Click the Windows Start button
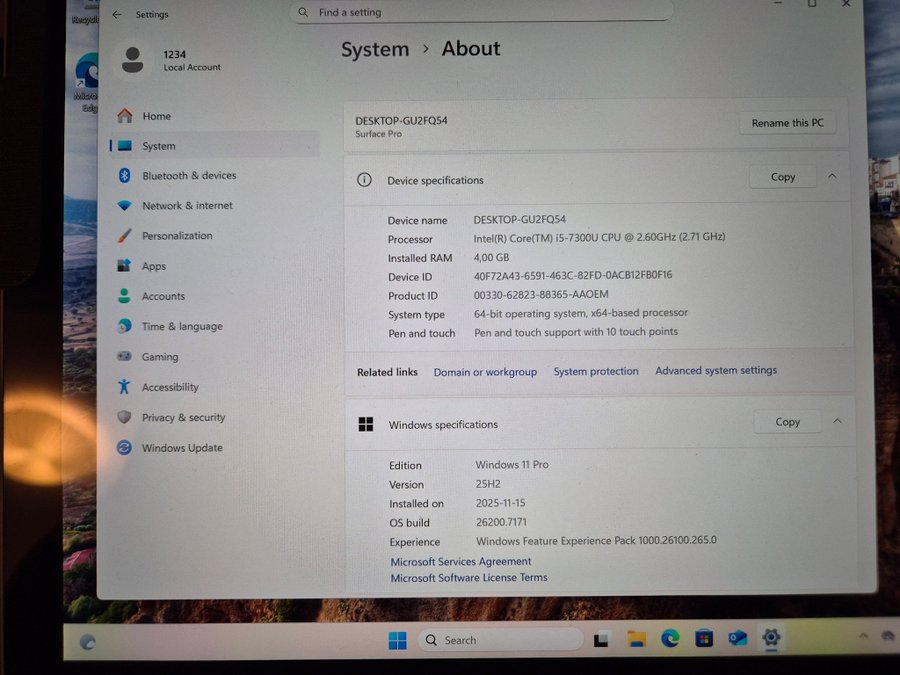The image size is (900, 675). click(x=397, y=641)
